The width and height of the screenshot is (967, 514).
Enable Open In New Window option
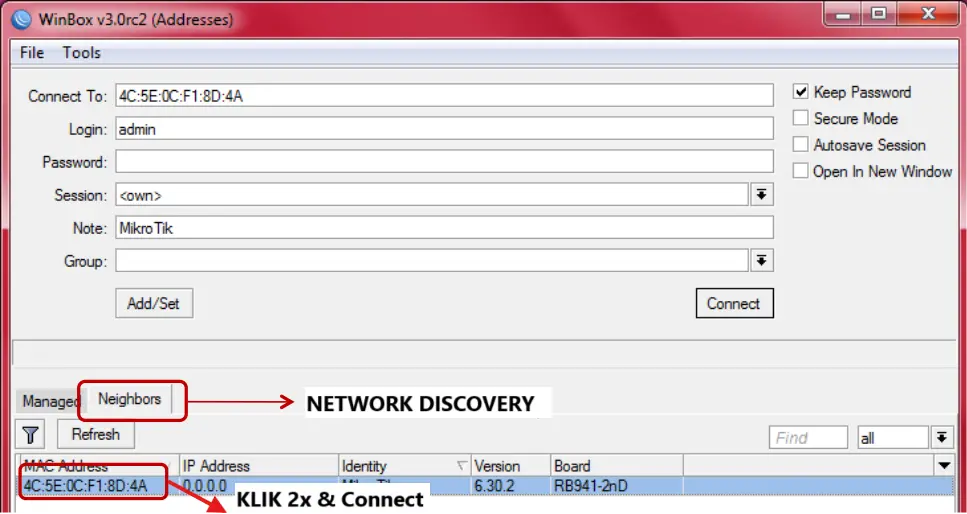(800, 171)
